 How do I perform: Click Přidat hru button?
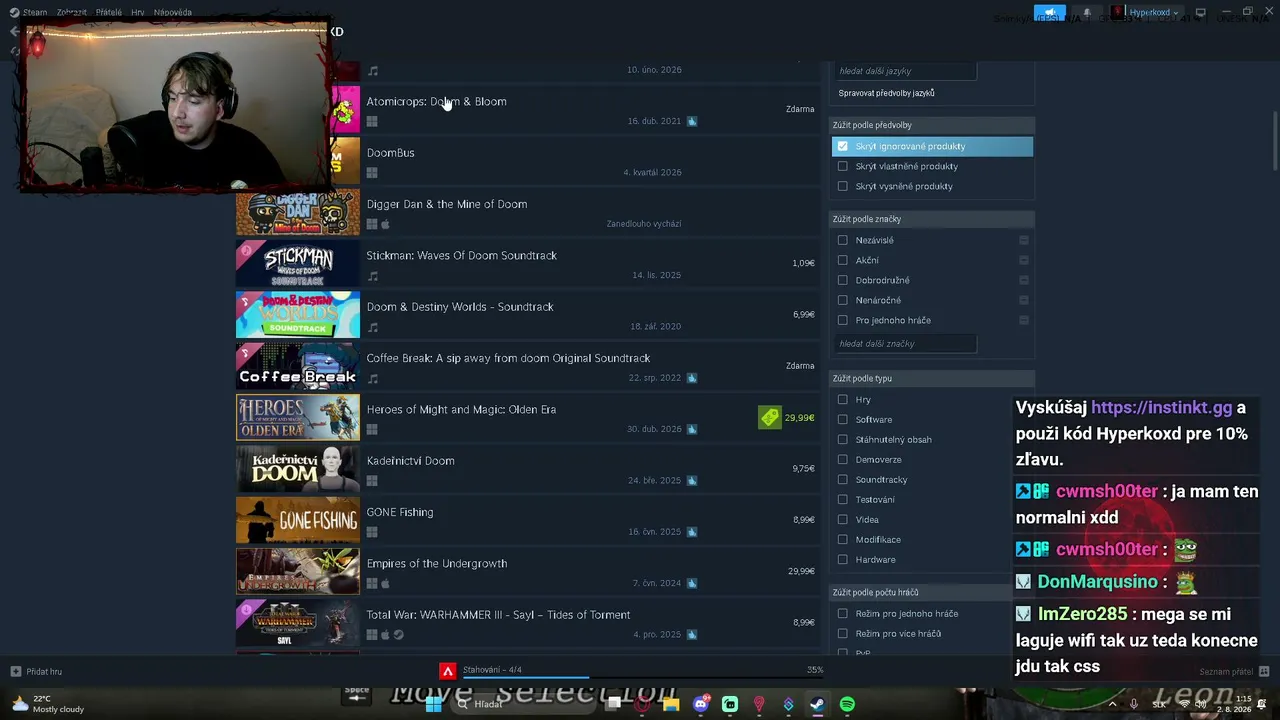point(36,671)
